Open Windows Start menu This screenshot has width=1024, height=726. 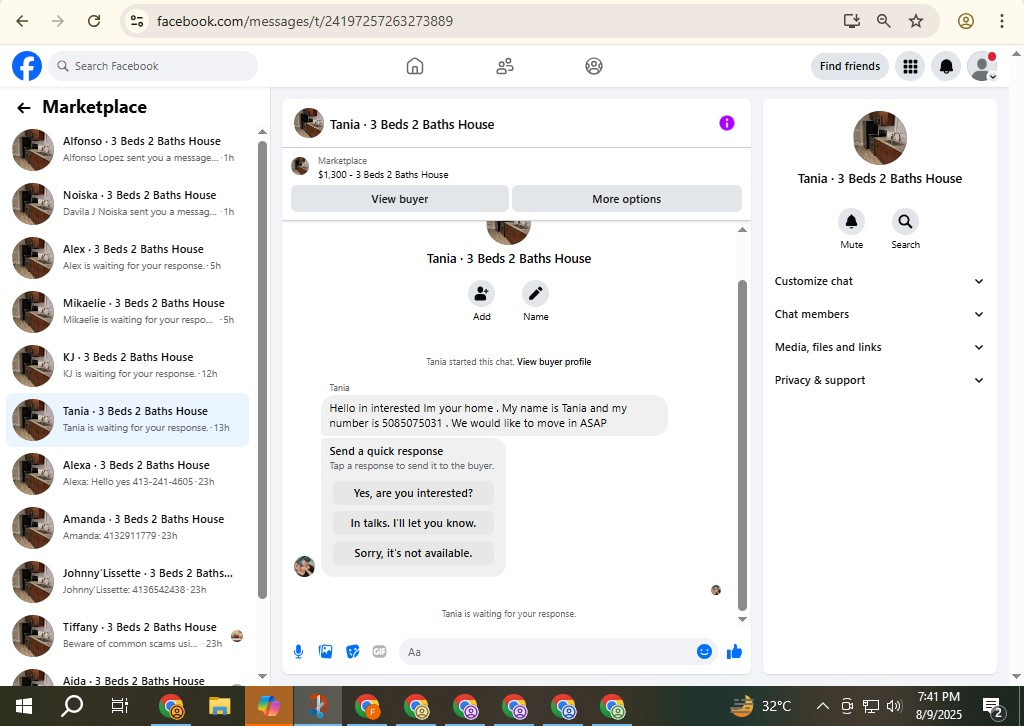tap(24, 706)
